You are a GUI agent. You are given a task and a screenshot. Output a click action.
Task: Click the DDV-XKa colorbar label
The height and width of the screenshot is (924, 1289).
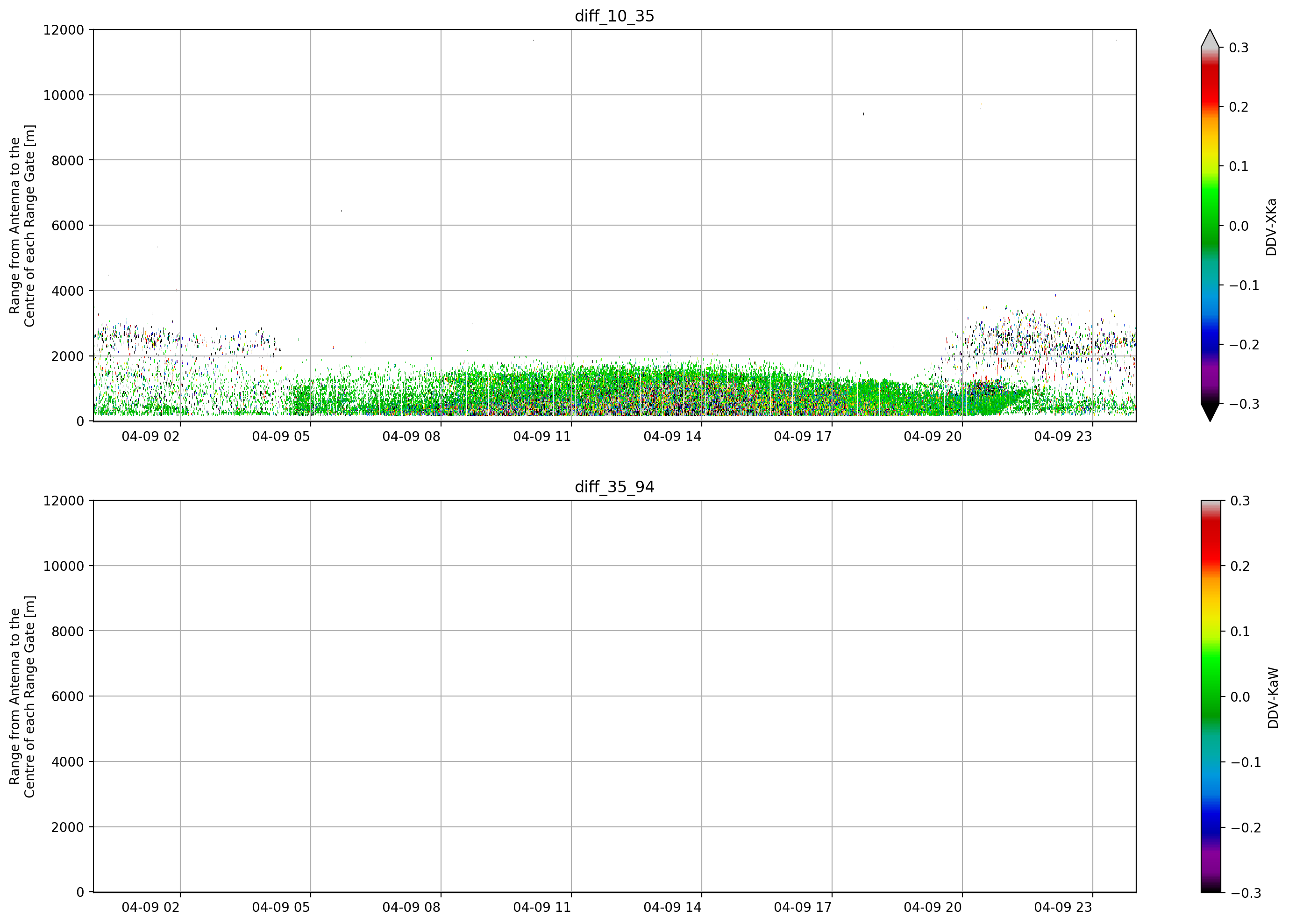coord(1271,227)
